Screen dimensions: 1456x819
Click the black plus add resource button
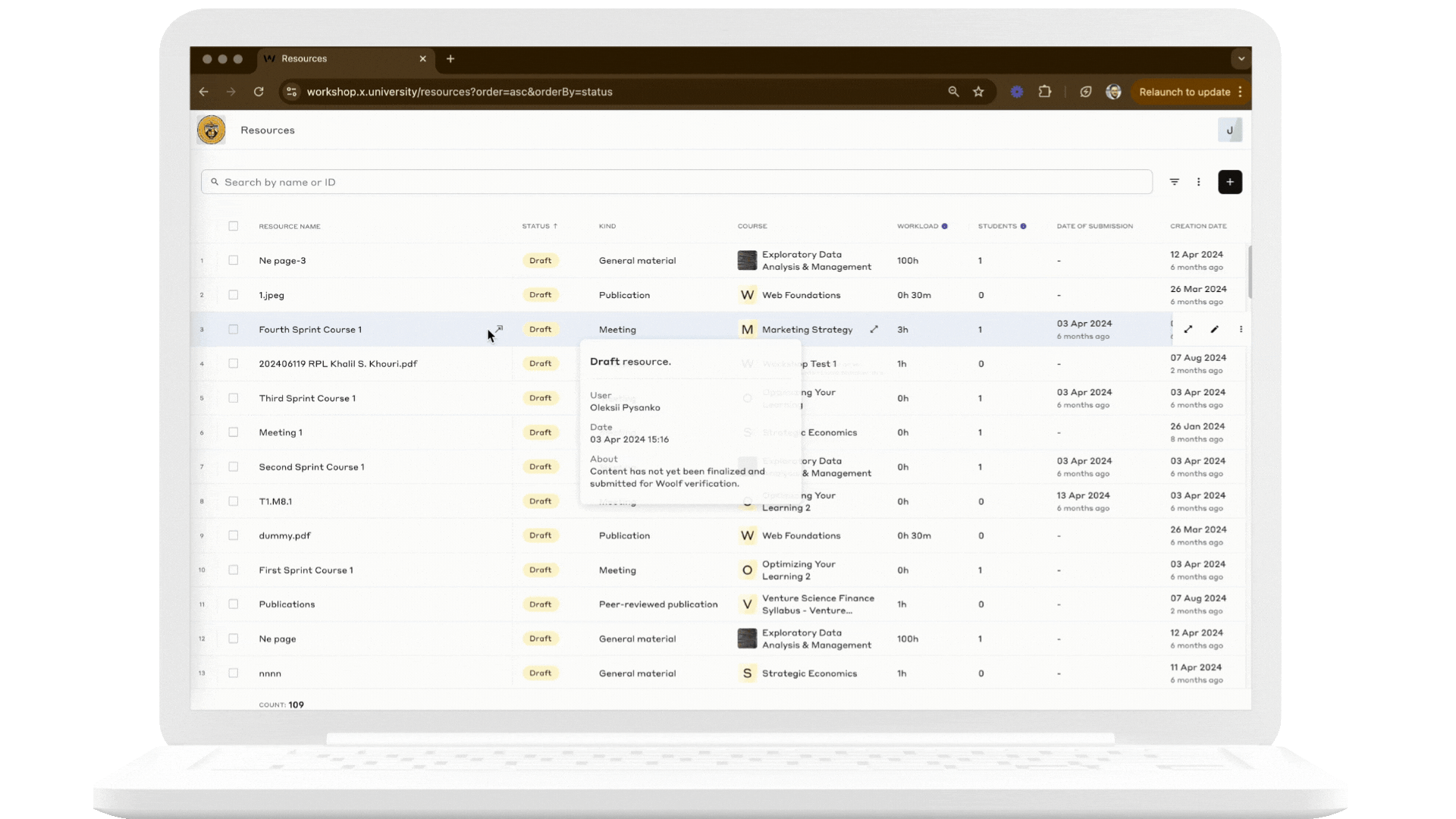[x=1229, y=182]
